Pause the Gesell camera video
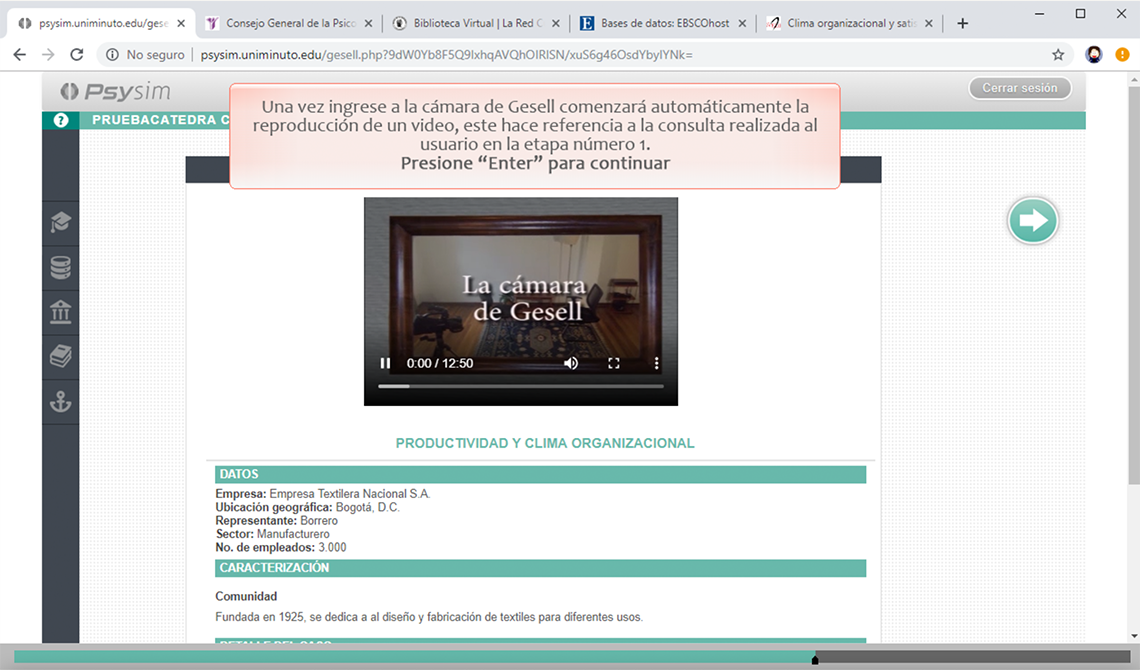 click(x=385, y=363)
